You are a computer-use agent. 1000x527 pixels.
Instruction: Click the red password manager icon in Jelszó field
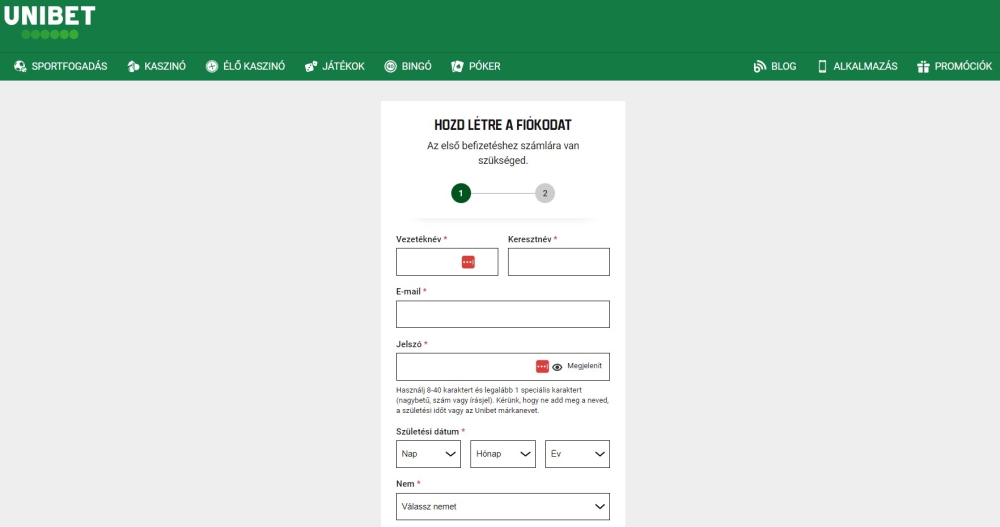[x=542, y=366]
